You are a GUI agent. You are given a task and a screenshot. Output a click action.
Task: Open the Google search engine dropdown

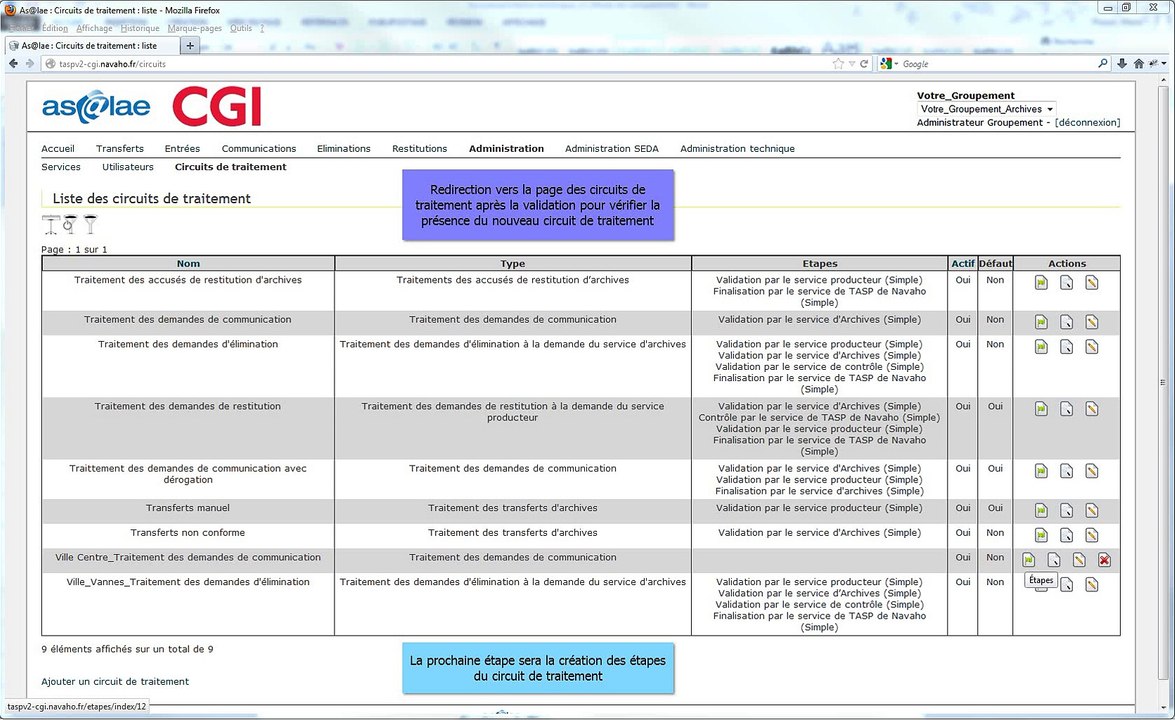pyautogui.click(x=889, y=64)
